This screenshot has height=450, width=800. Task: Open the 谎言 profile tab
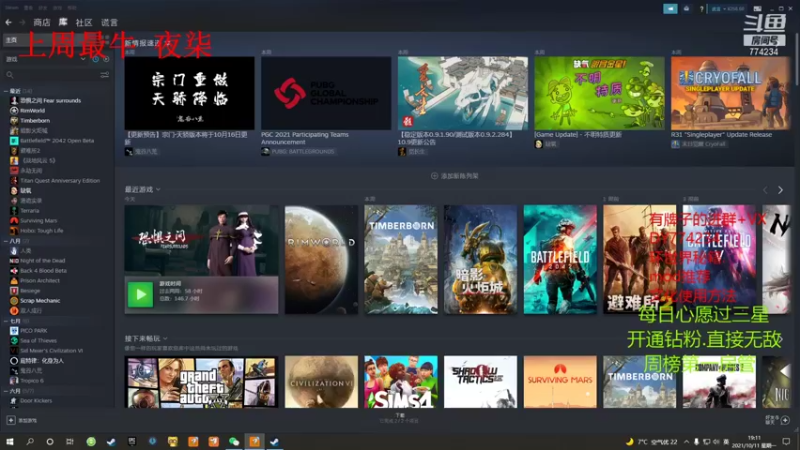(x=109, y=22)
